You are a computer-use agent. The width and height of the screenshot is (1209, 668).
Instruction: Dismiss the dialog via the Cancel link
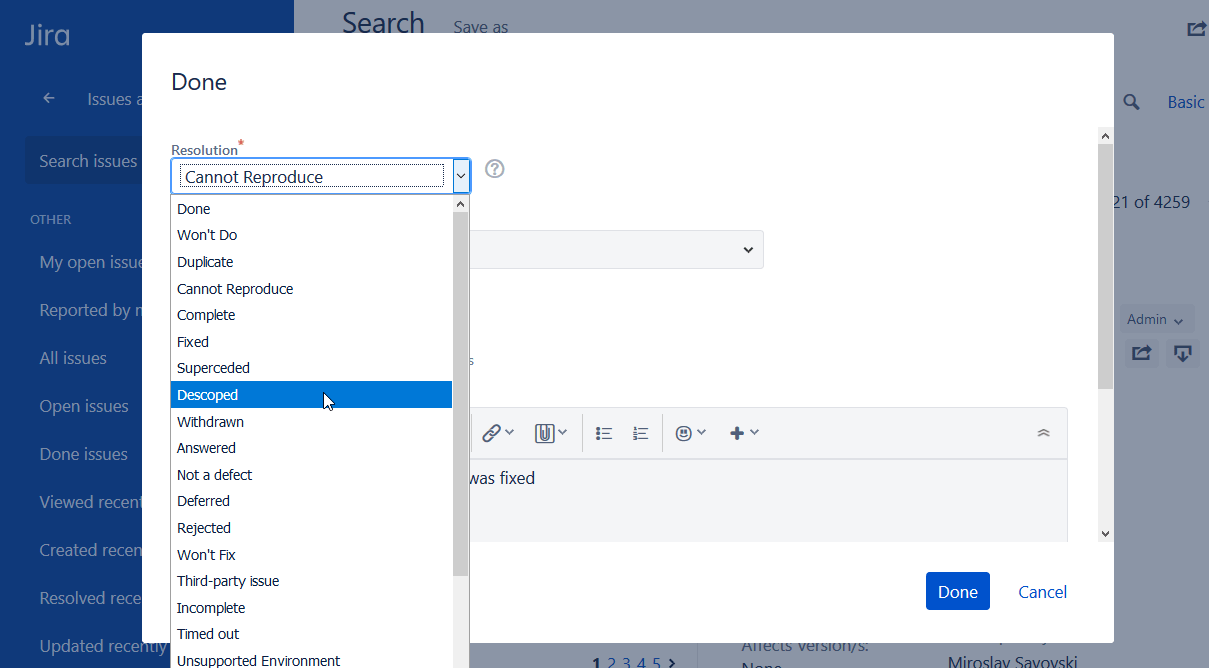click(x=1041, y=591)
